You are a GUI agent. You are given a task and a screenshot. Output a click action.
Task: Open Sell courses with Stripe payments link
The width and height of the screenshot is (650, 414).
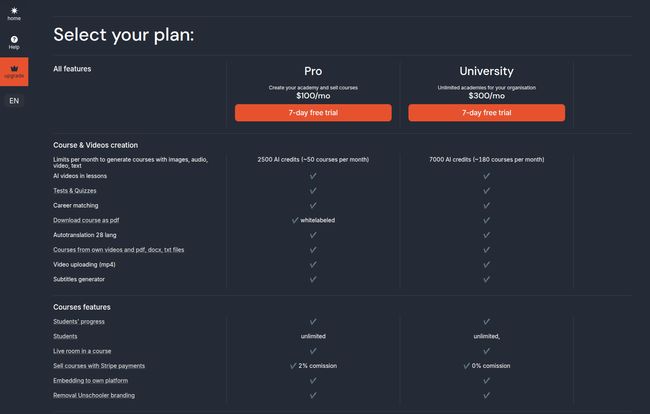99,366
